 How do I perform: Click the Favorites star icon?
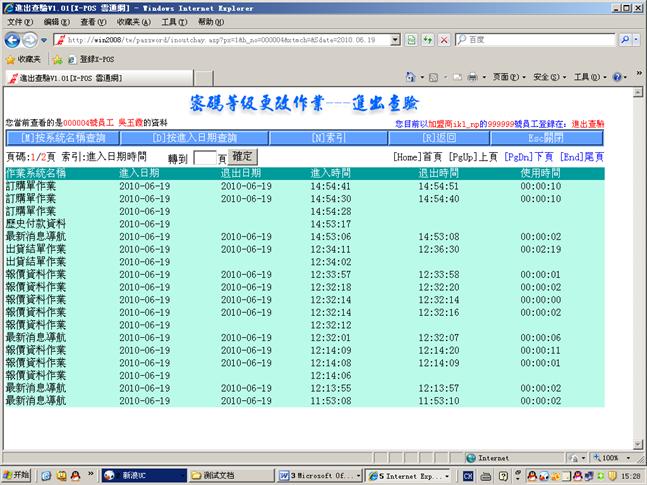[x=10, y=59]
